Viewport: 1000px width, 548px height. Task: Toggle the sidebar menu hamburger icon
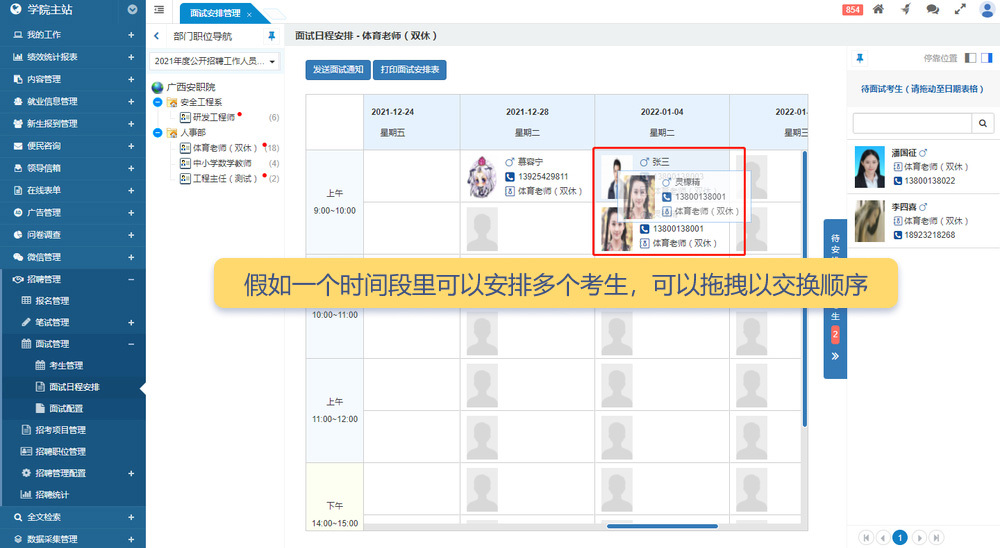coord(160,10)
